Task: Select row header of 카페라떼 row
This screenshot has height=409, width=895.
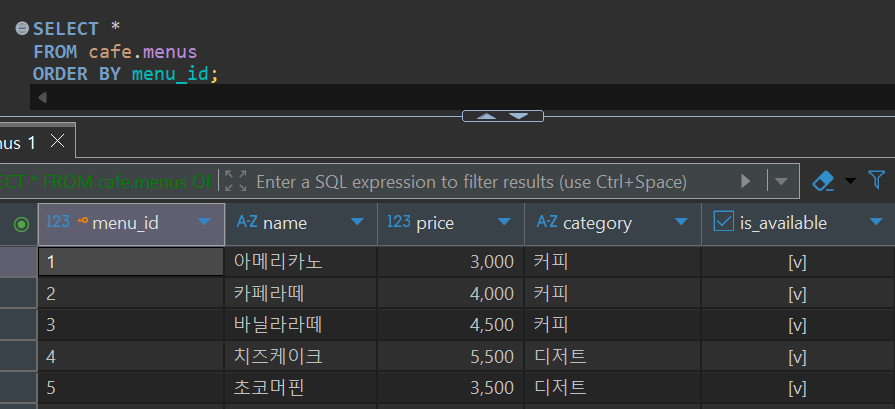Action: tap(18, 293)
